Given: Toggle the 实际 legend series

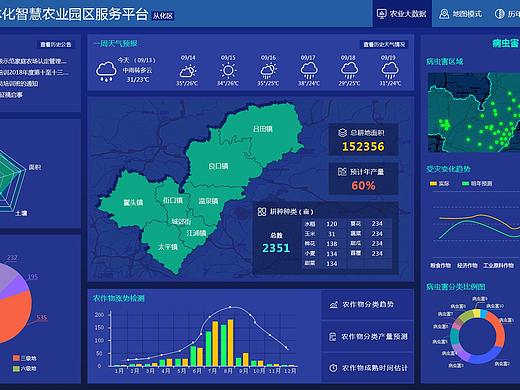Looking at the screenshot, I should tap(440, 183).
